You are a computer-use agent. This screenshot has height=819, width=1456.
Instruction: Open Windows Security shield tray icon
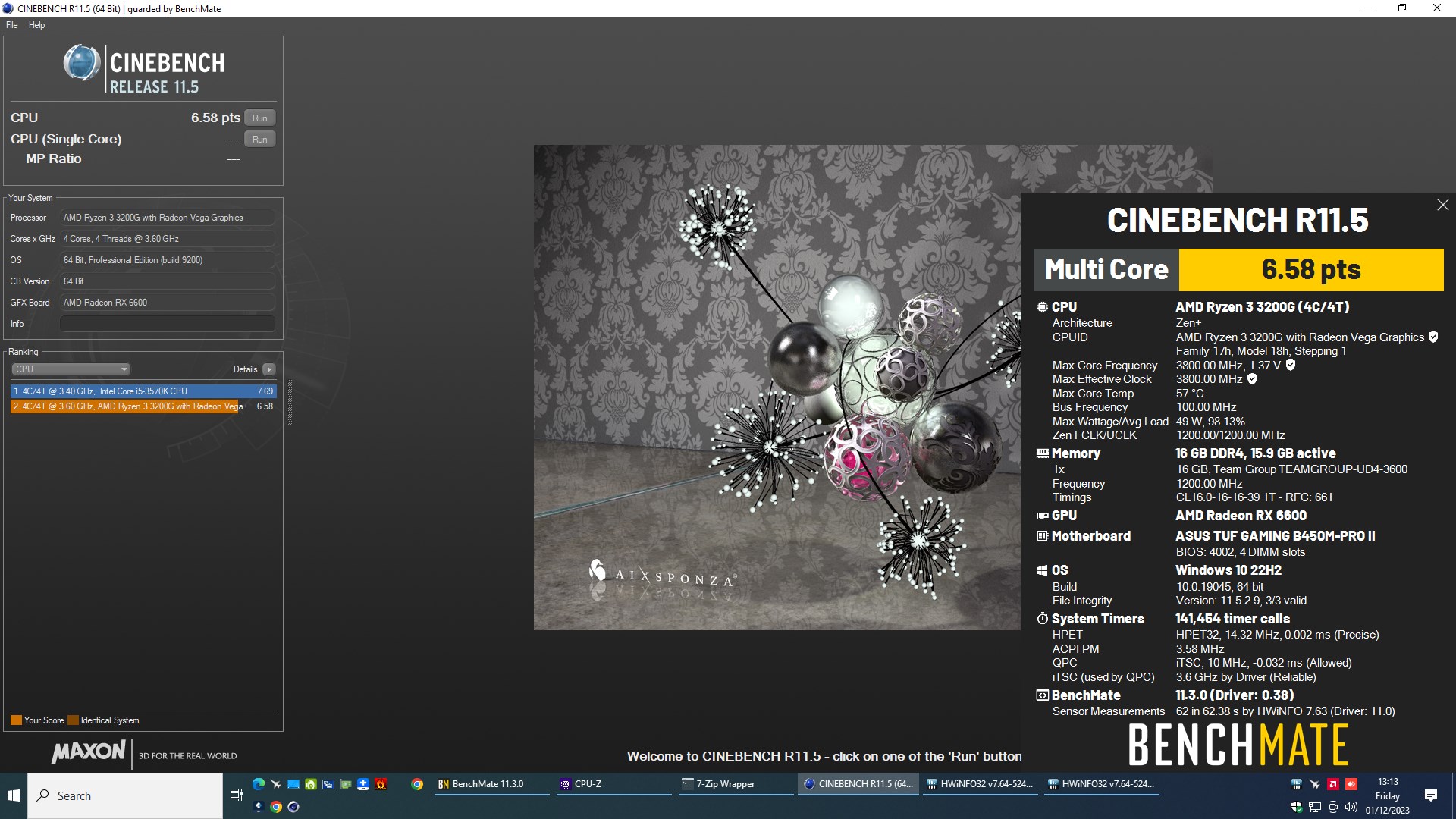pyautogui.click(x=1297, y=807)
